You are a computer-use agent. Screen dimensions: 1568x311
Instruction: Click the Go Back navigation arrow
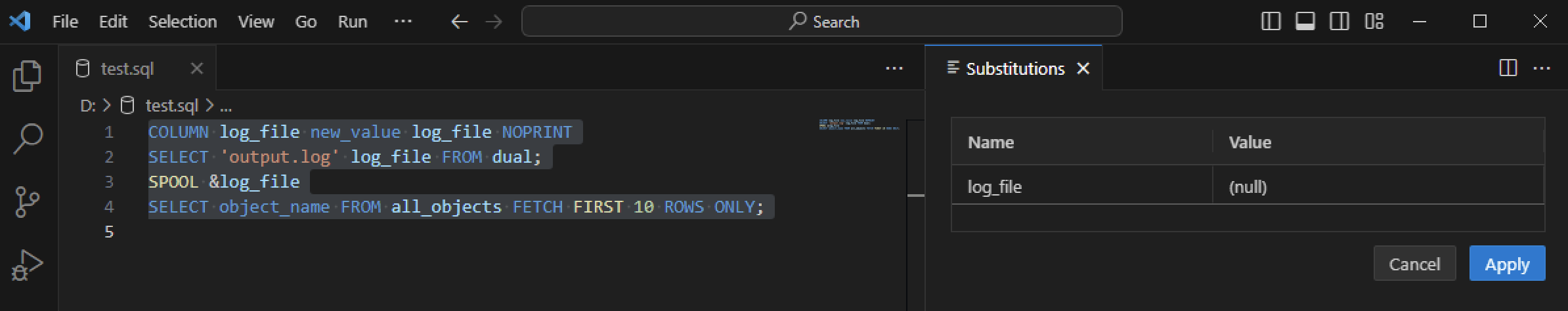tap(460, 22)
